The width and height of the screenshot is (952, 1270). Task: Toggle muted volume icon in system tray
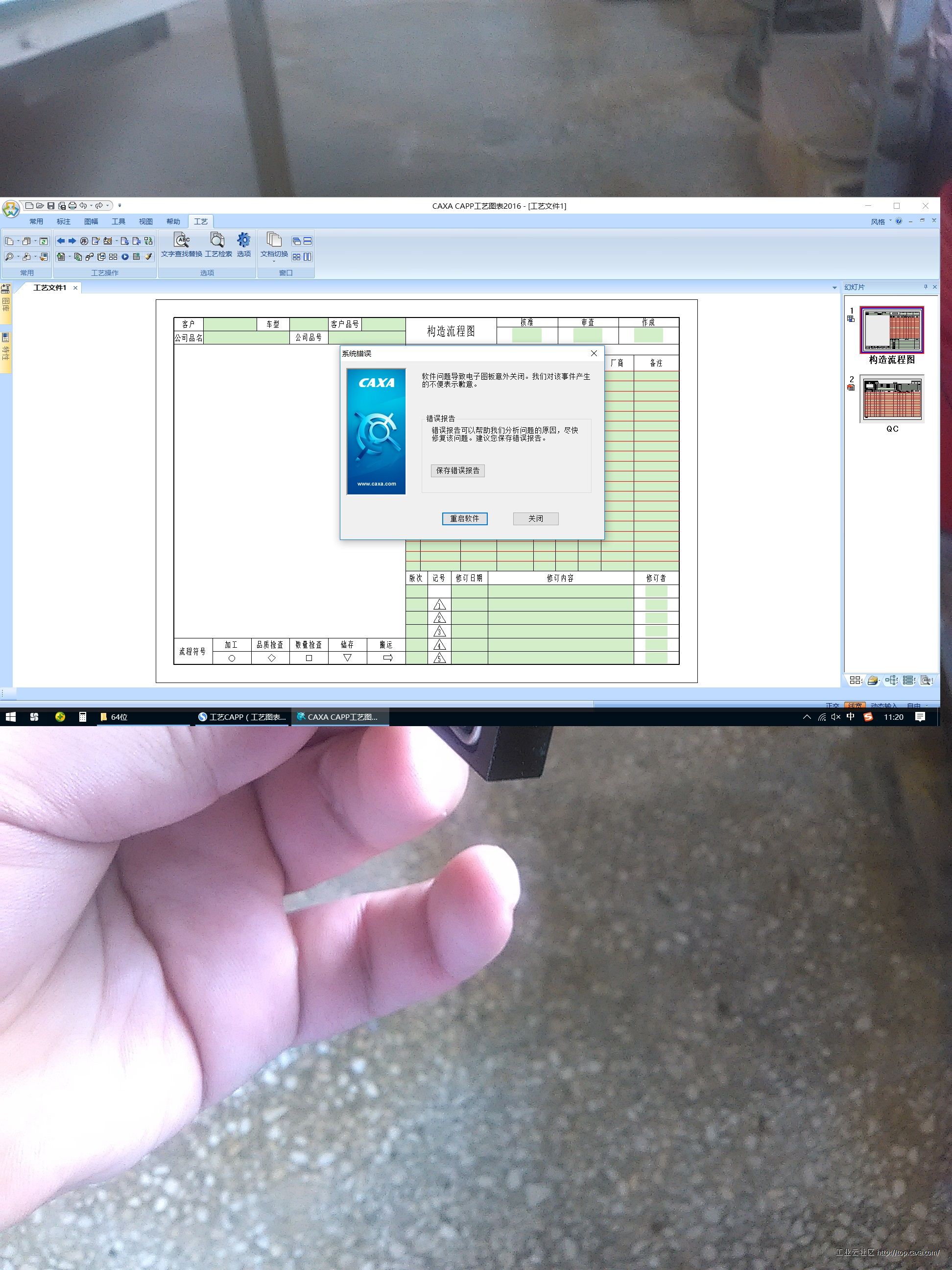835,716
